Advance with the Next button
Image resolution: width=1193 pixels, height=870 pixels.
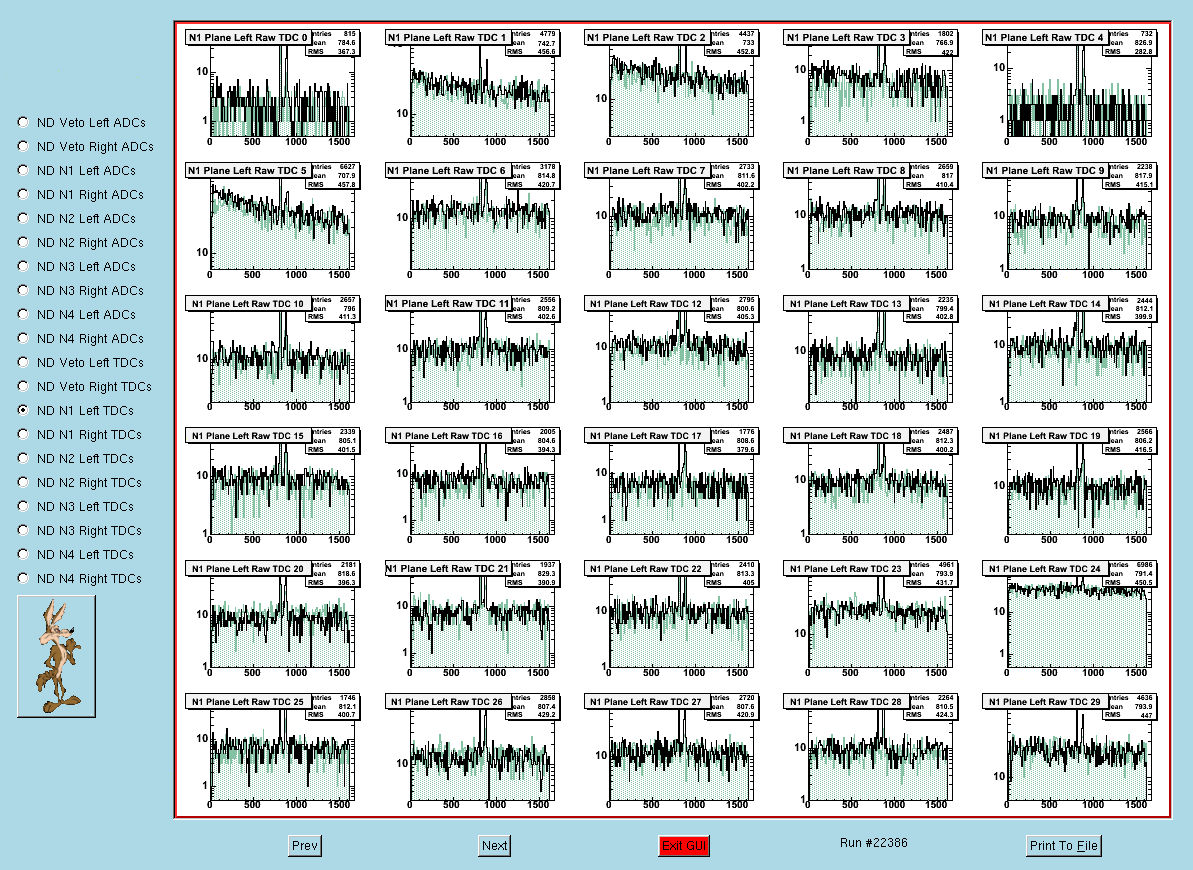click(495, 845)
